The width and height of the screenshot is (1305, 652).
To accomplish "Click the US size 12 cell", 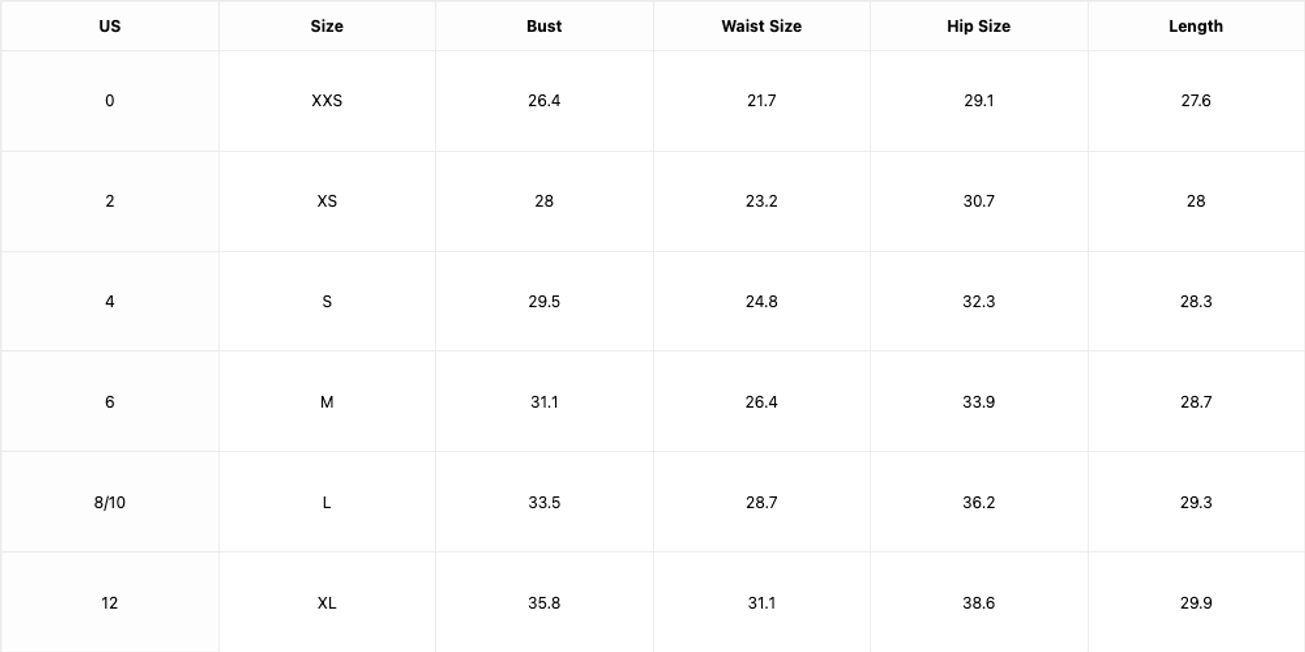I will click(x=110, y=603).
